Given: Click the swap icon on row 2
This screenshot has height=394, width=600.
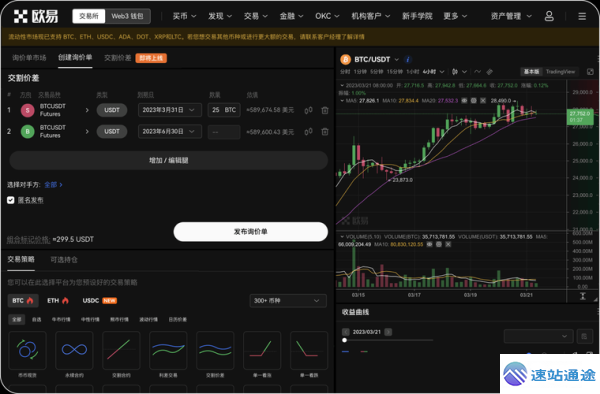Looking at the screenshot, I should tap(308, 132).
